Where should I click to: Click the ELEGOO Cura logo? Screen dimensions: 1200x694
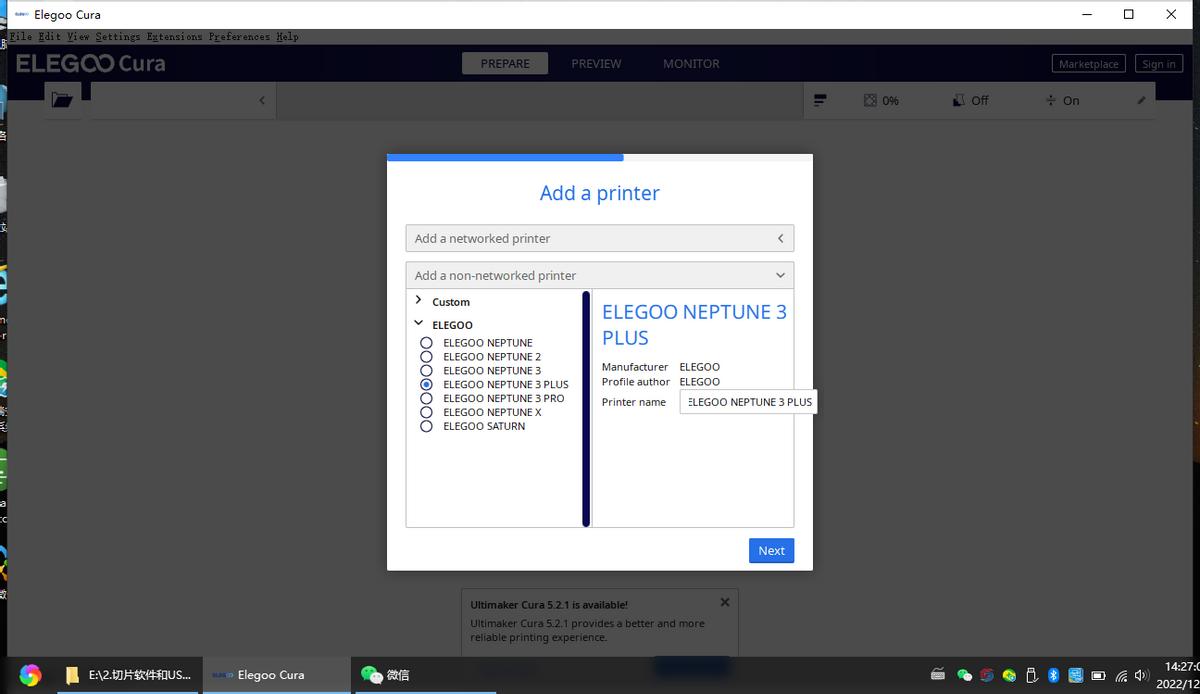coord(91,63)
